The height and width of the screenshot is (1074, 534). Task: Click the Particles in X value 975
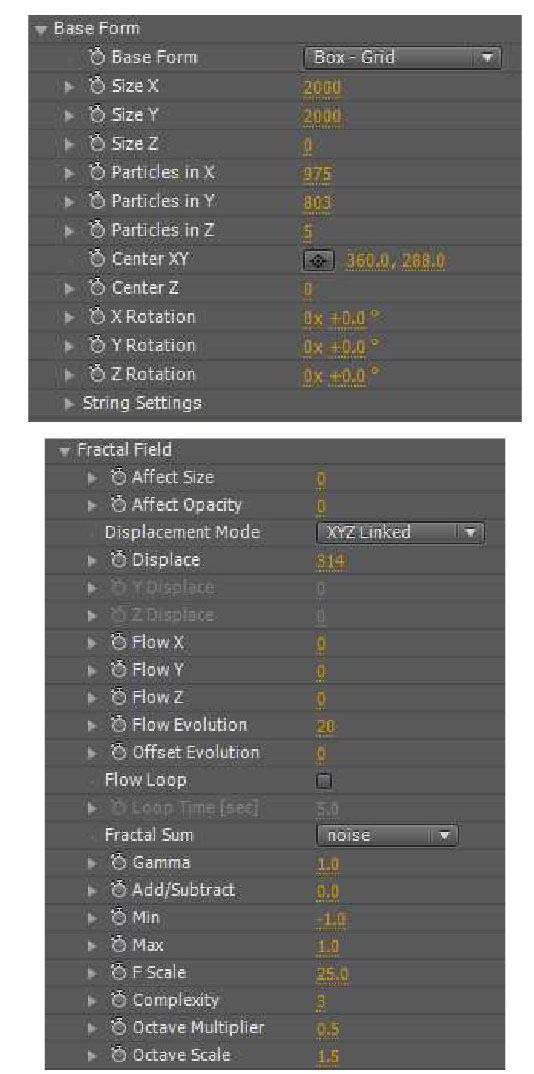click(317, 173)
